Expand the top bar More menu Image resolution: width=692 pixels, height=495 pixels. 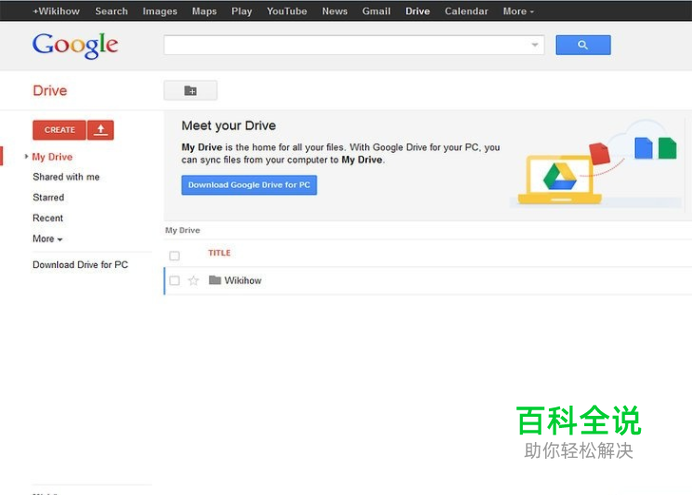pyautogui.click(x=518, y=11)
